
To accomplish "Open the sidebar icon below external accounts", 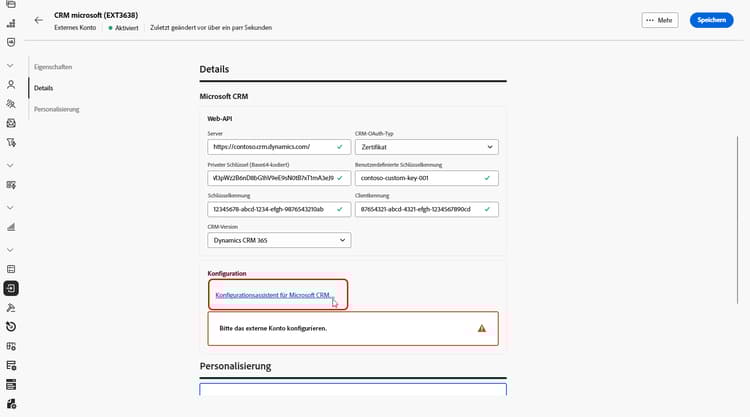I will [x=11, y=307].
